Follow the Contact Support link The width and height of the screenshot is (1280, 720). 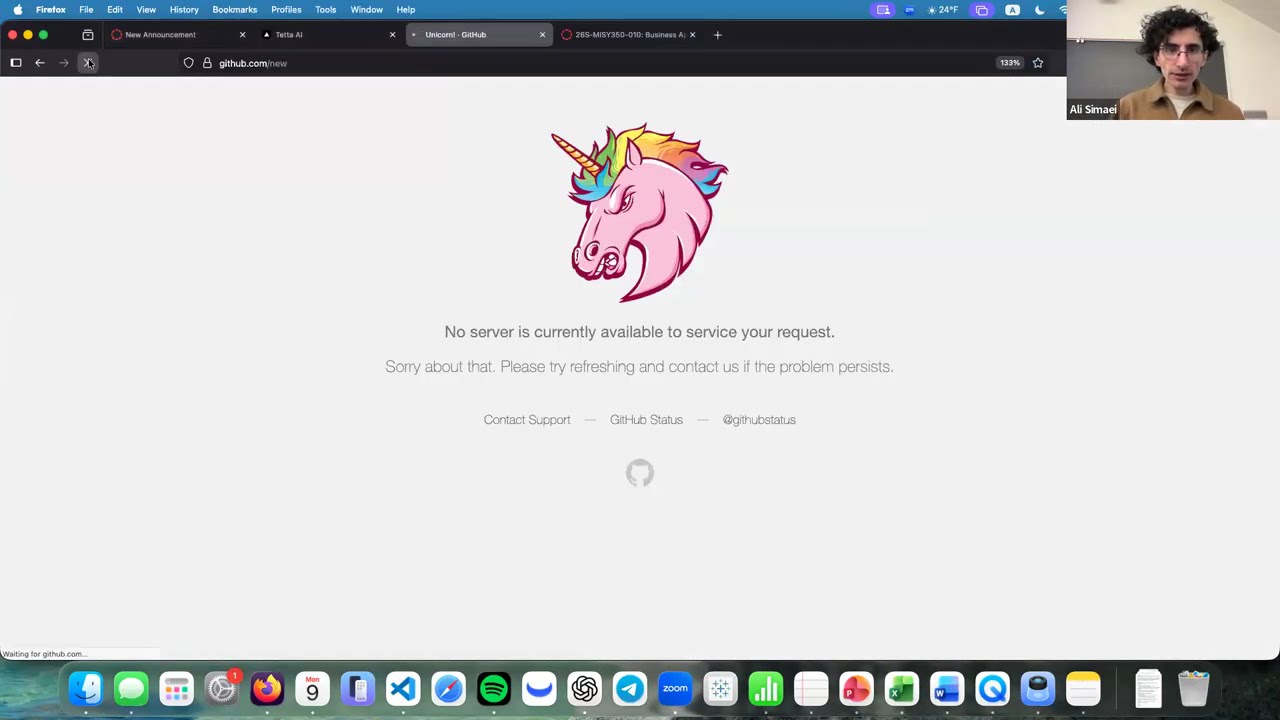coord(527,420)
